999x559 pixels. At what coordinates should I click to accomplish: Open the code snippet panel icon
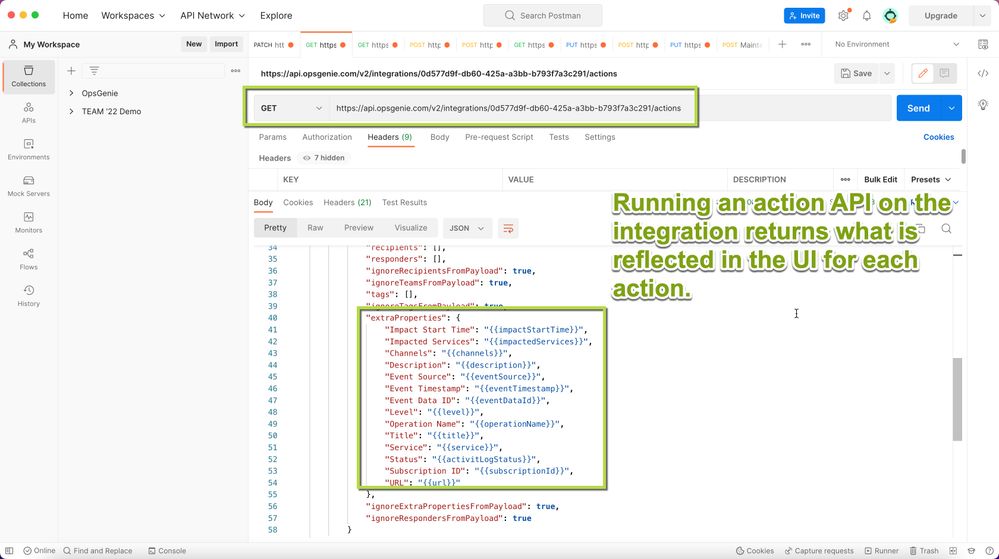click(983, 73)
